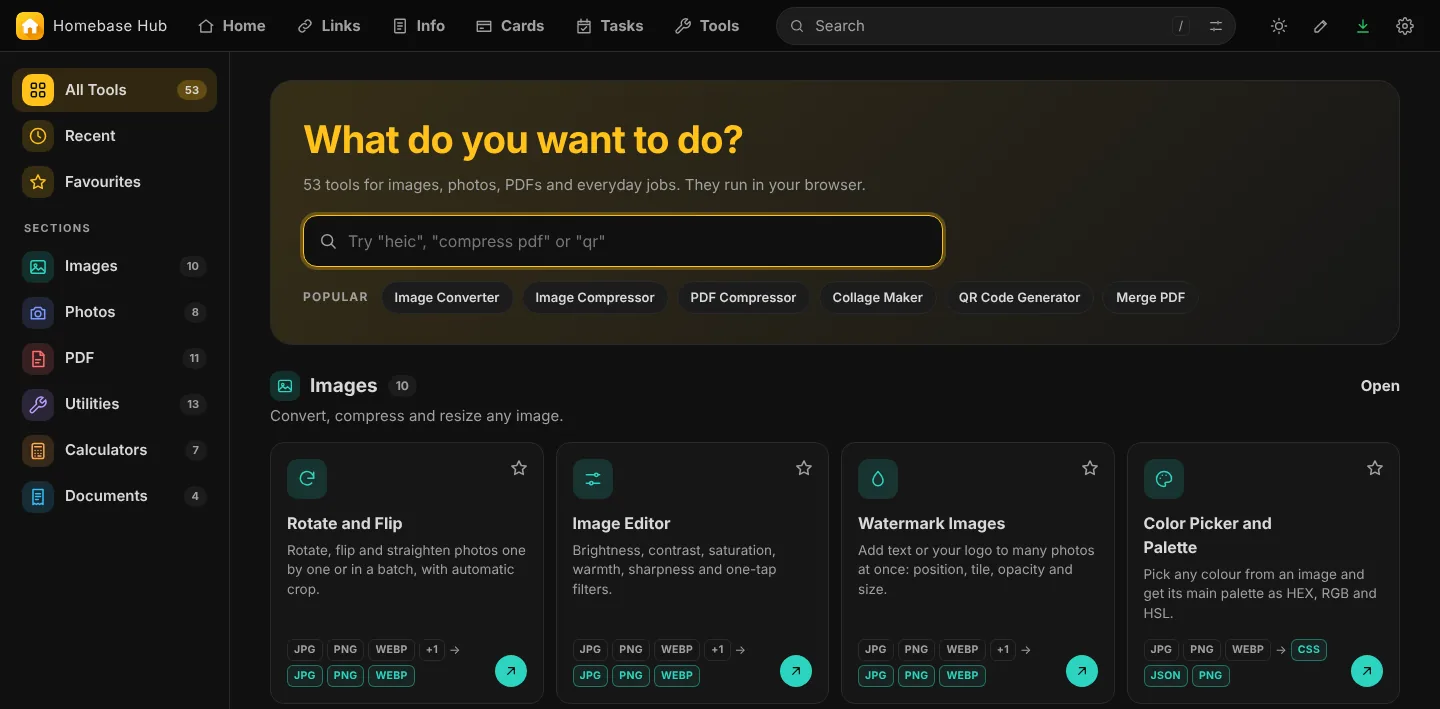Screen dimensions: 1440x709
Task: Click the Color Picker and Palette title
Action: (x=1207, y=535)
